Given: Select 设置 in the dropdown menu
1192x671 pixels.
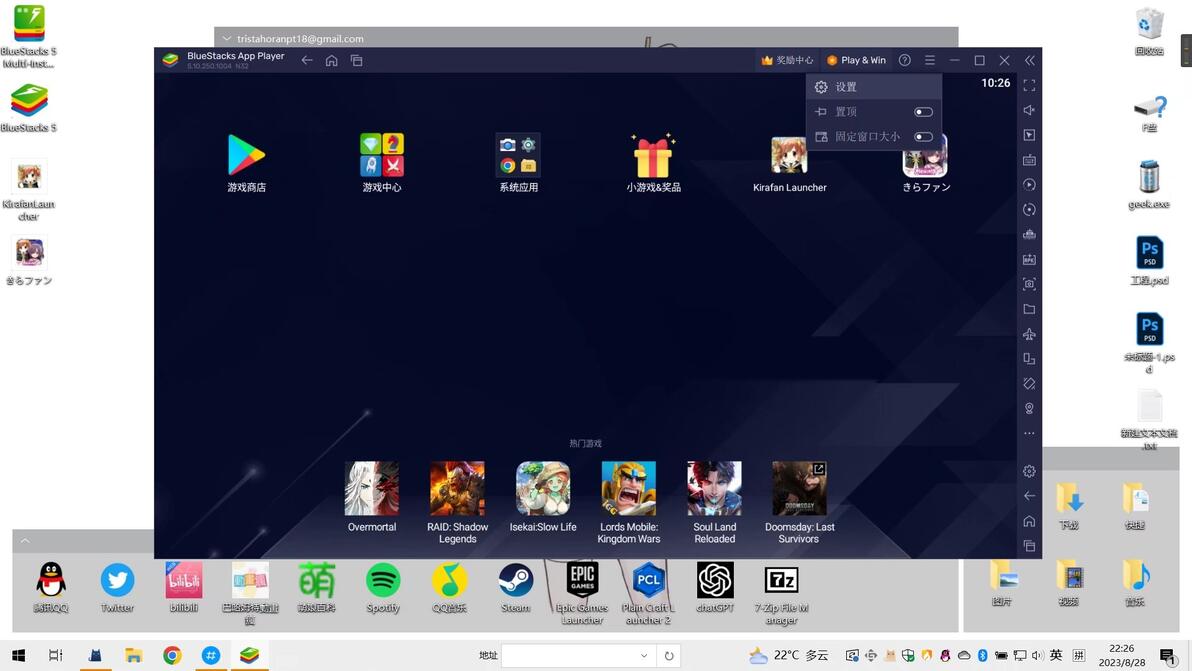Looking at the screenshot, I should 874,87.
